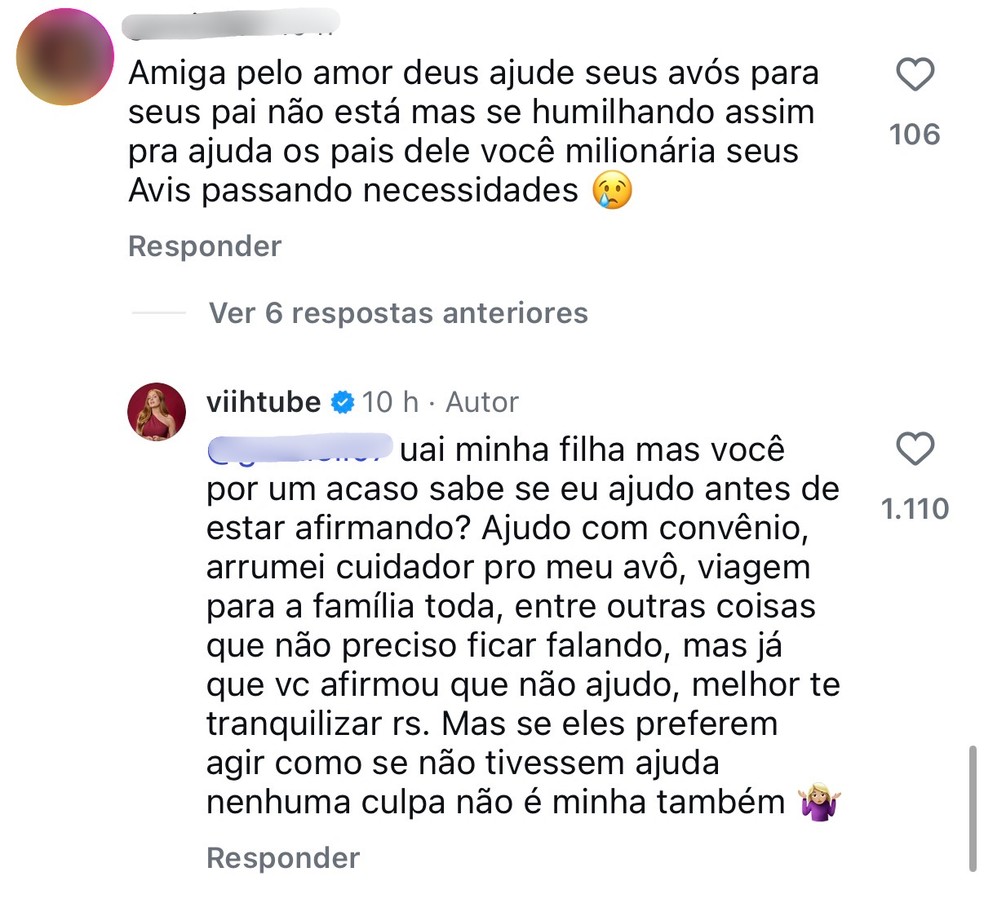Viewport: 984px width, 903px height.
Task: Click 'Responder' under viihtube's reply
Action: (283, 857)
